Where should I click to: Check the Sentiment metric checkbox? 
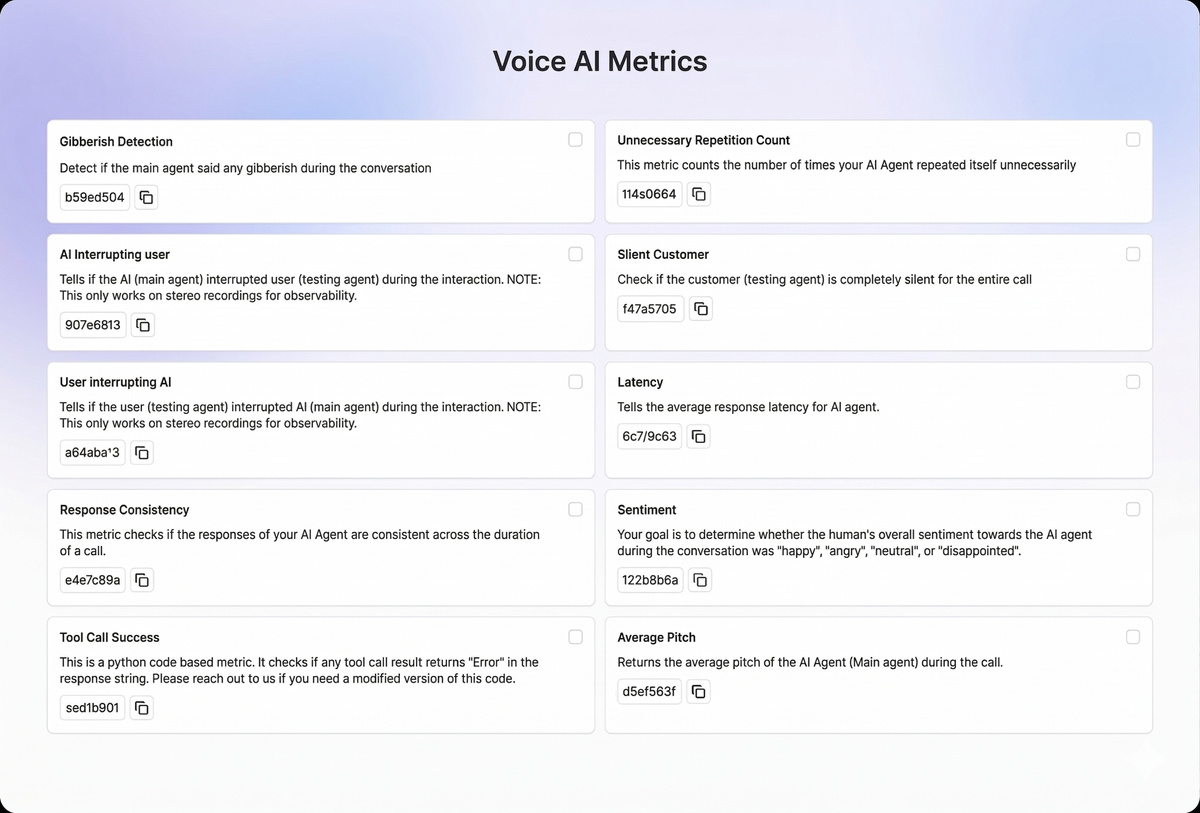1133,509
